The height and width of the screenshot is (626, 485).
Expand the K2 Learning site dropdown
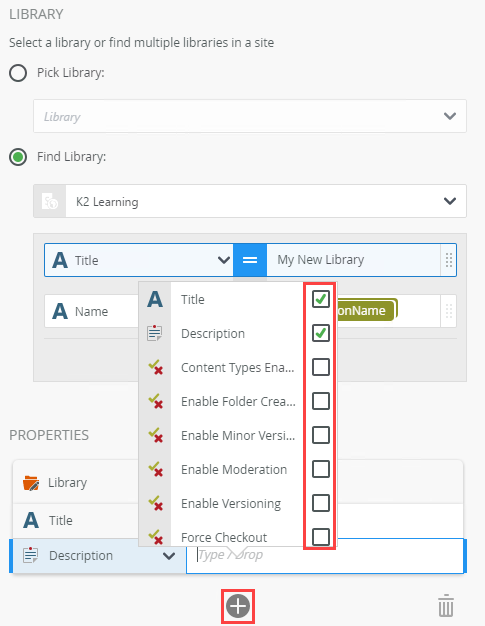coord(450,201)
